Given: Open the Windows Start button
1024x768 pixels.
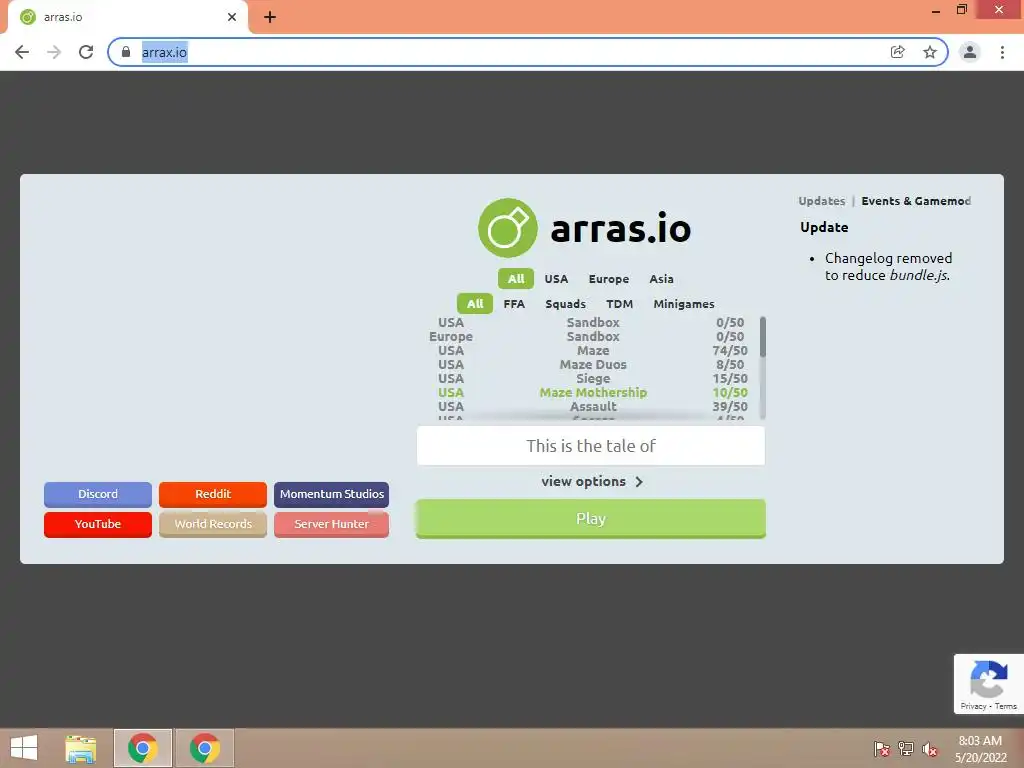Looking at the screenshot, I should [x=24, y=748].
